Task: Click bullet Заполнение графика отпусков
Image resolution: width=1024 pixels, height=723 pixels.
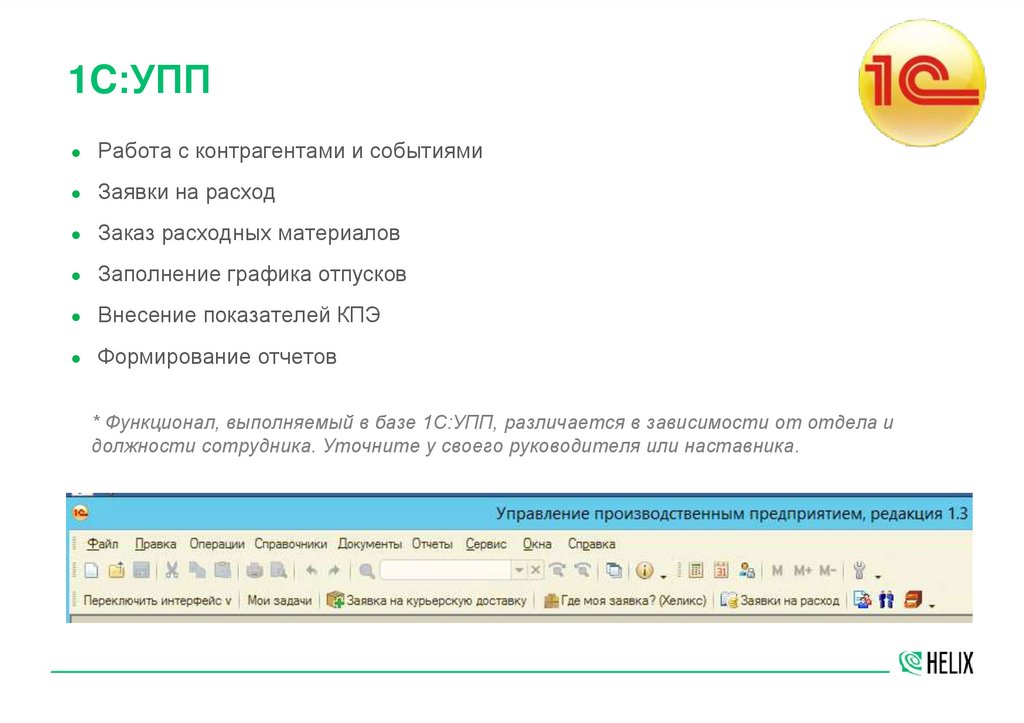Action: pos(252,274)
